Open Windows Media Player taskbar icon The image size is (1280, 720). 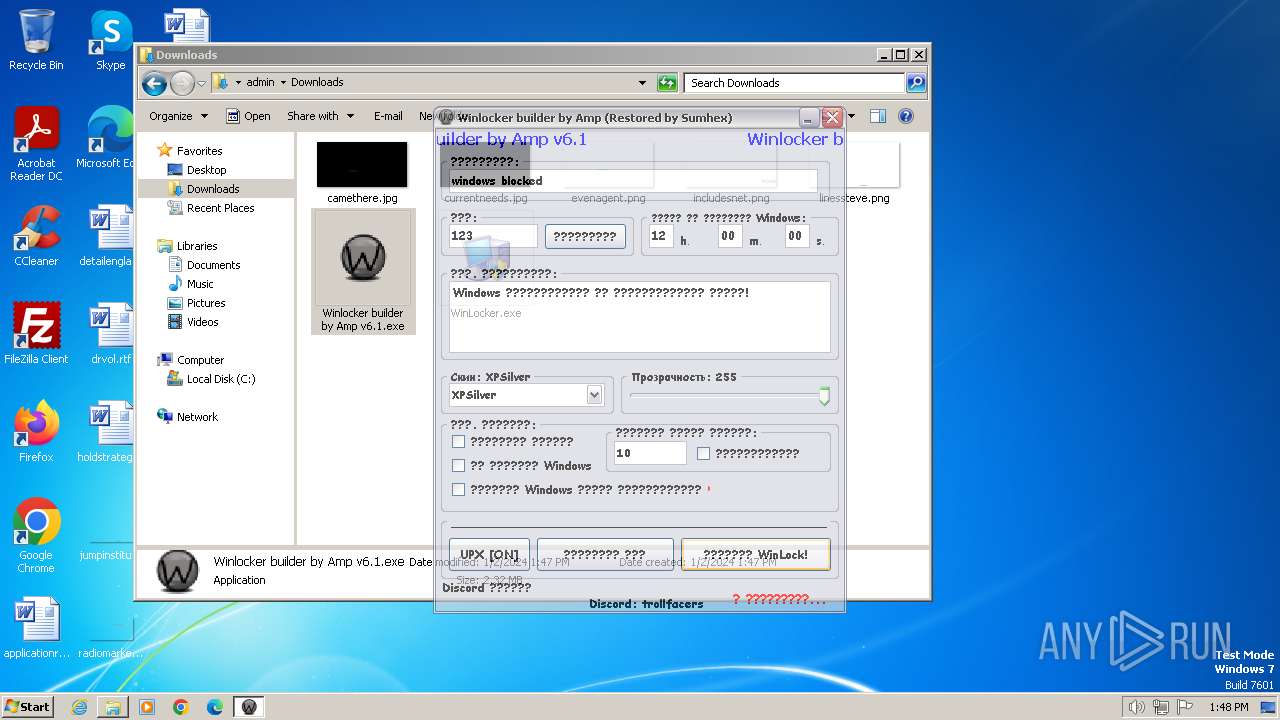click(147, 707)
